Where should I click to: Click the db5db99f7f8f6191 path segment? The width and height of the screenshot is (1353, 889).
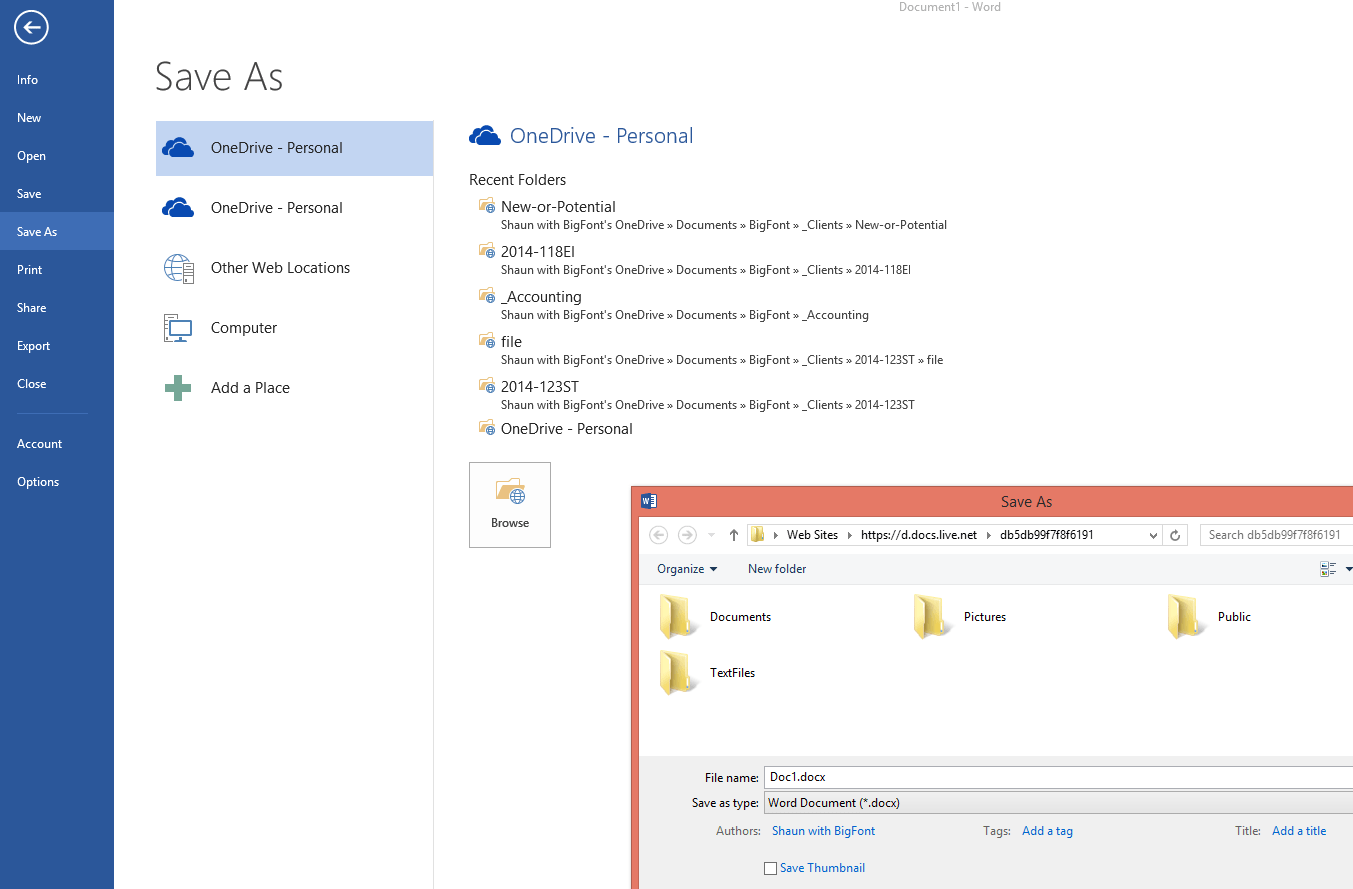[1047, 535]
